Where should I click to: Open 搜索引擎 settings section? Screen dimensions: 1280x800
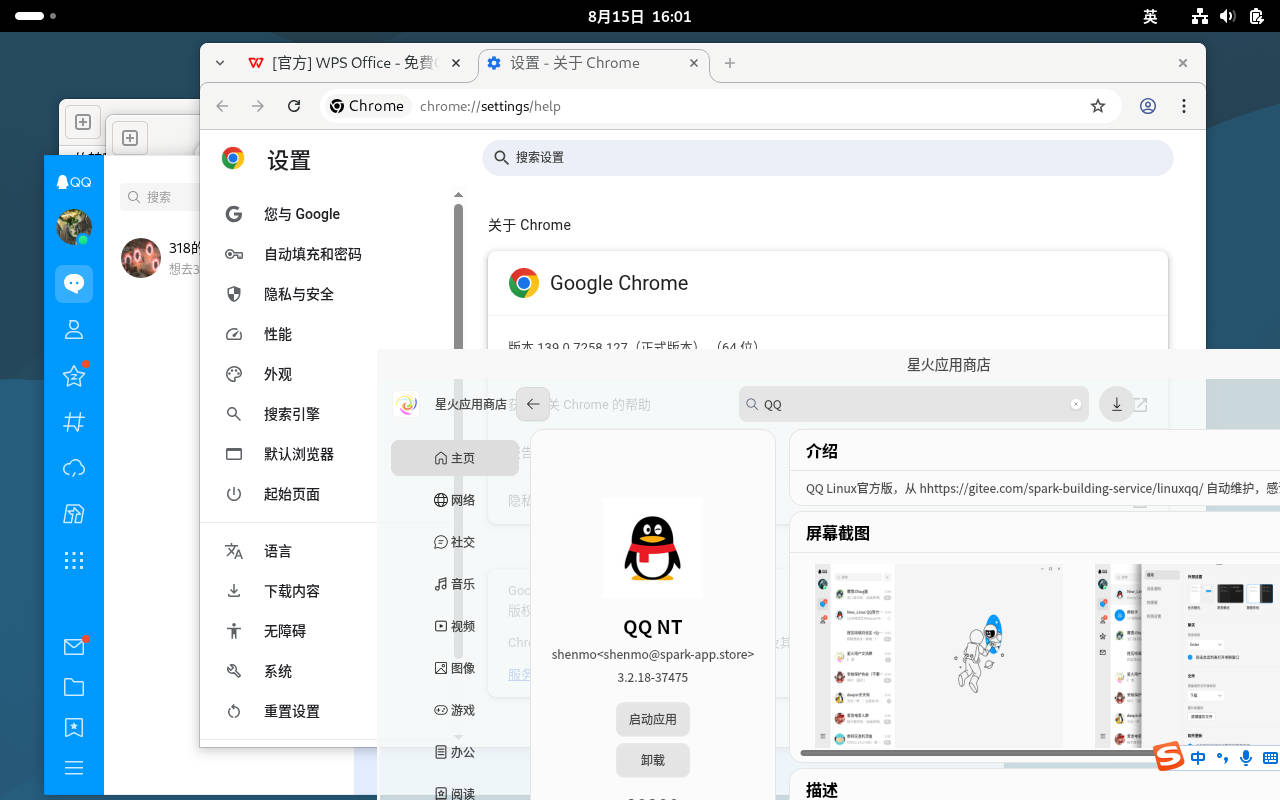click(293, 414)
